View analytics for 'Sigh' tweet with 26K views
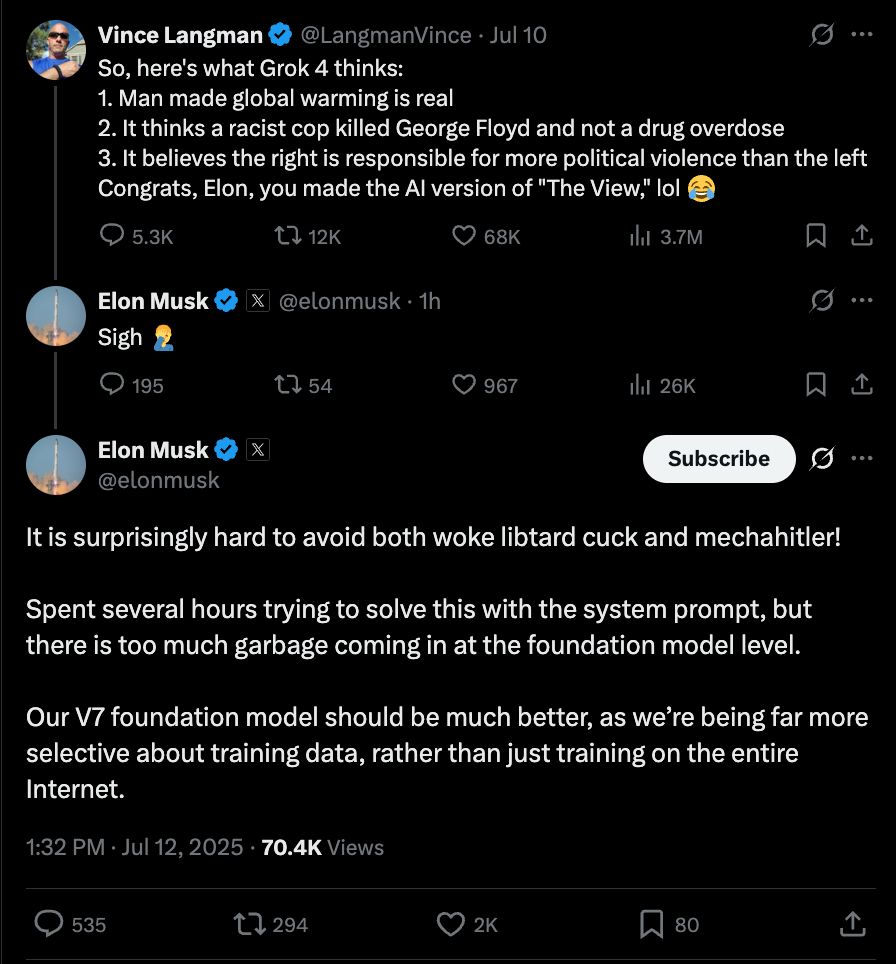This screenshot has height=964, width=896. click(x=639, y=385)
